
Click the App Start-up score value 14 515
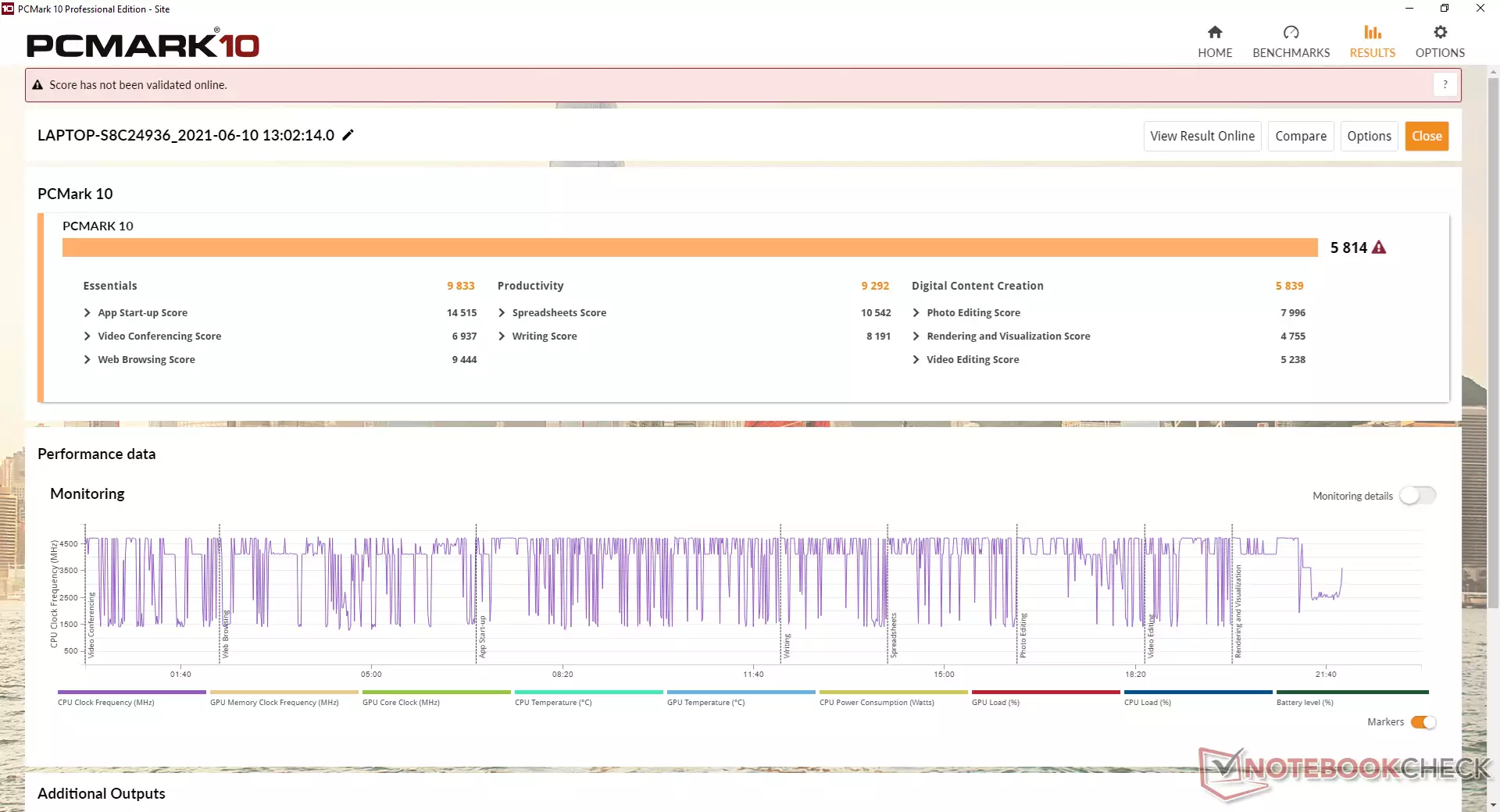click(462, 312)
